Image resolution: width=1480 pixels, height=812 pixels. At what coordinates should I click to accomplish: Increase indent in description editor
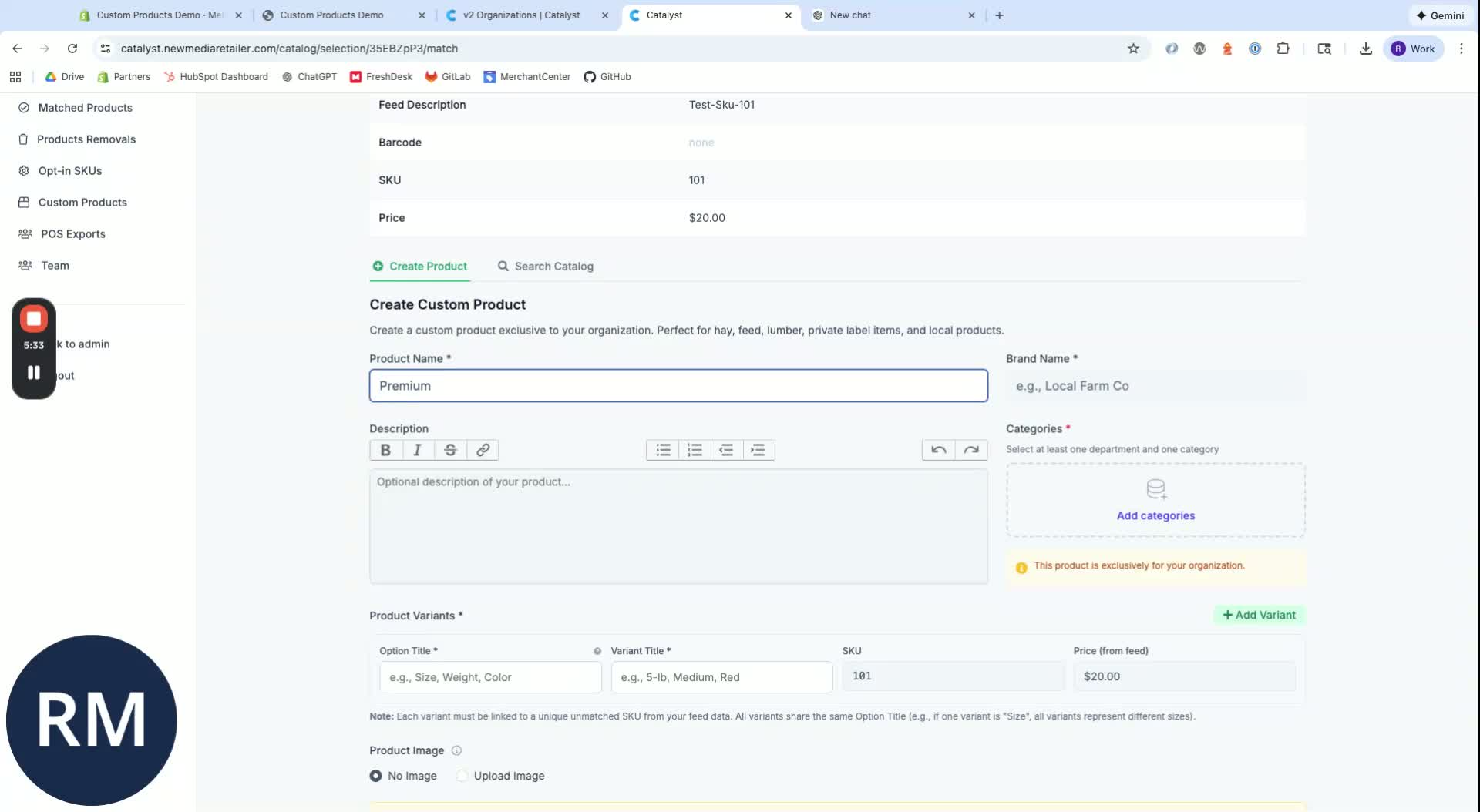pos(758,450)
